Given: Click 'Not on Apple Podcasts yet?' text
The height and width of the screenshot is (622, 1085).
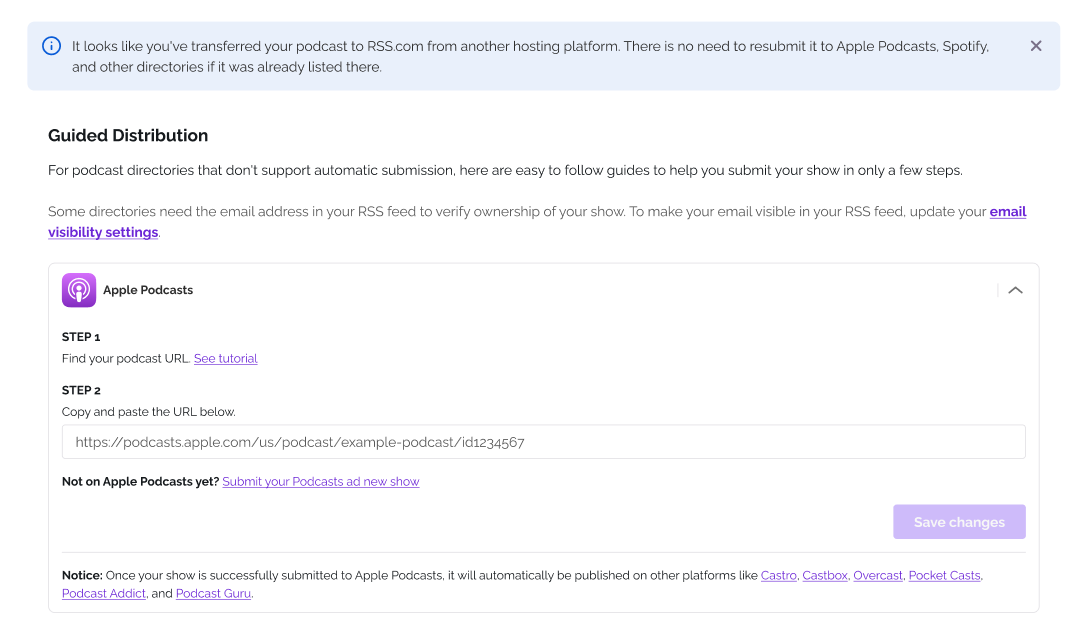Looking at the screenshot, I should (140, 482).
